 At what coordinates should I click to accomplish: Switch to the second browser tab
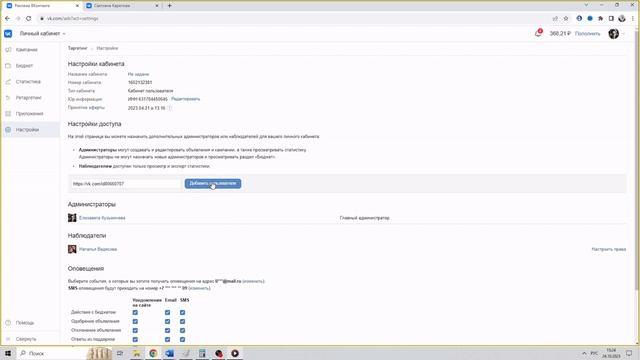(x=122, y=6)
